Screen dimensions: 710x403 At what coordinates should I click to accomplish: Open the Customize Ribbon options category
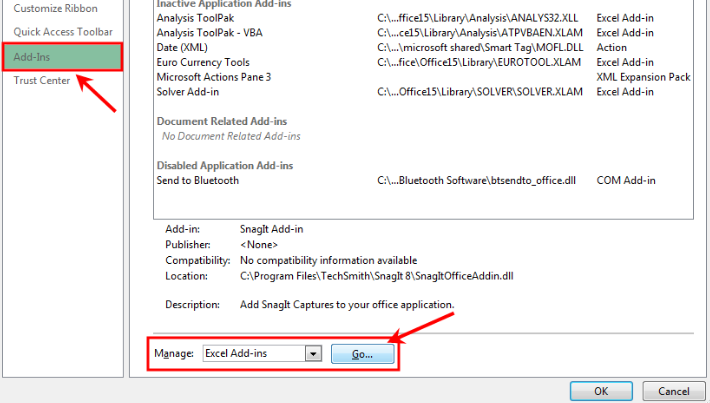tap(55, 8)
